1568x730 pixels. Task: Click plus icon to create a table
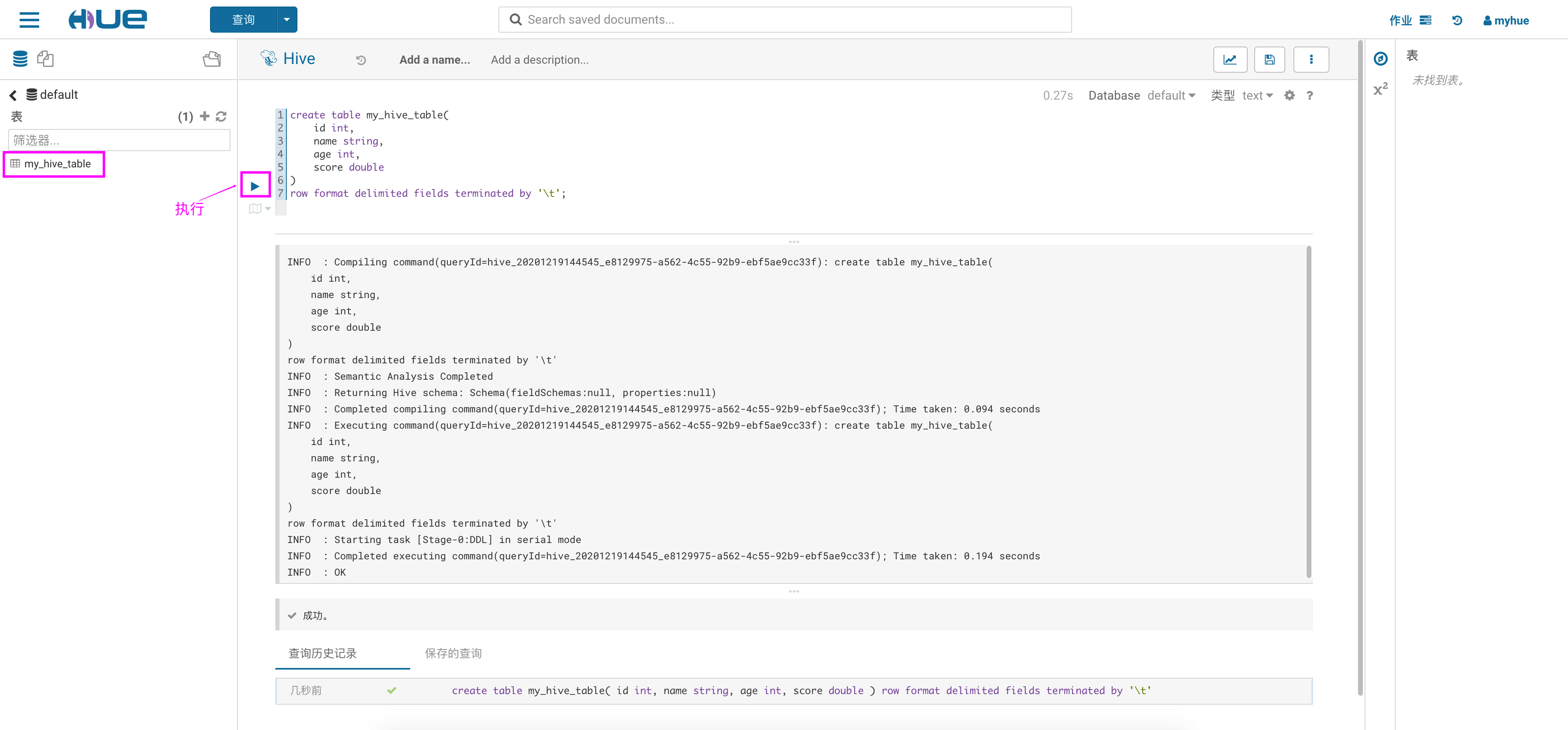tap(205, 116)
